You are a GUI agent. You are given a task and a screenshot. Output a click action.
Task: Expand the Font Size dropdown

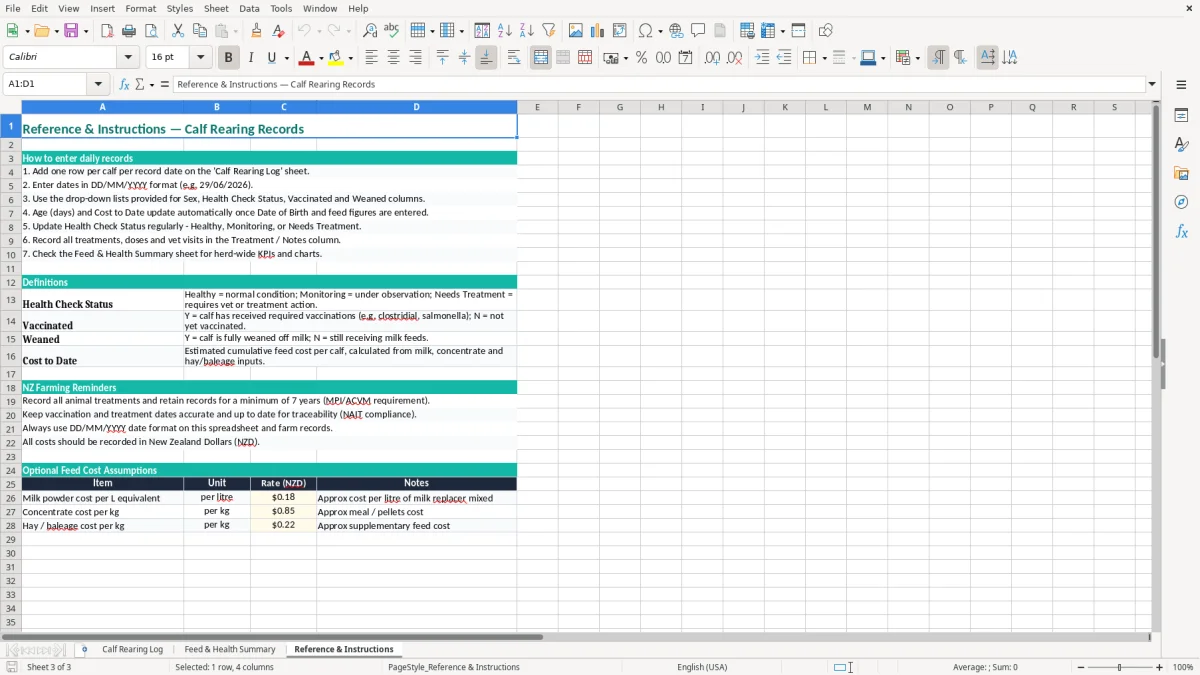tap(201, 58)
